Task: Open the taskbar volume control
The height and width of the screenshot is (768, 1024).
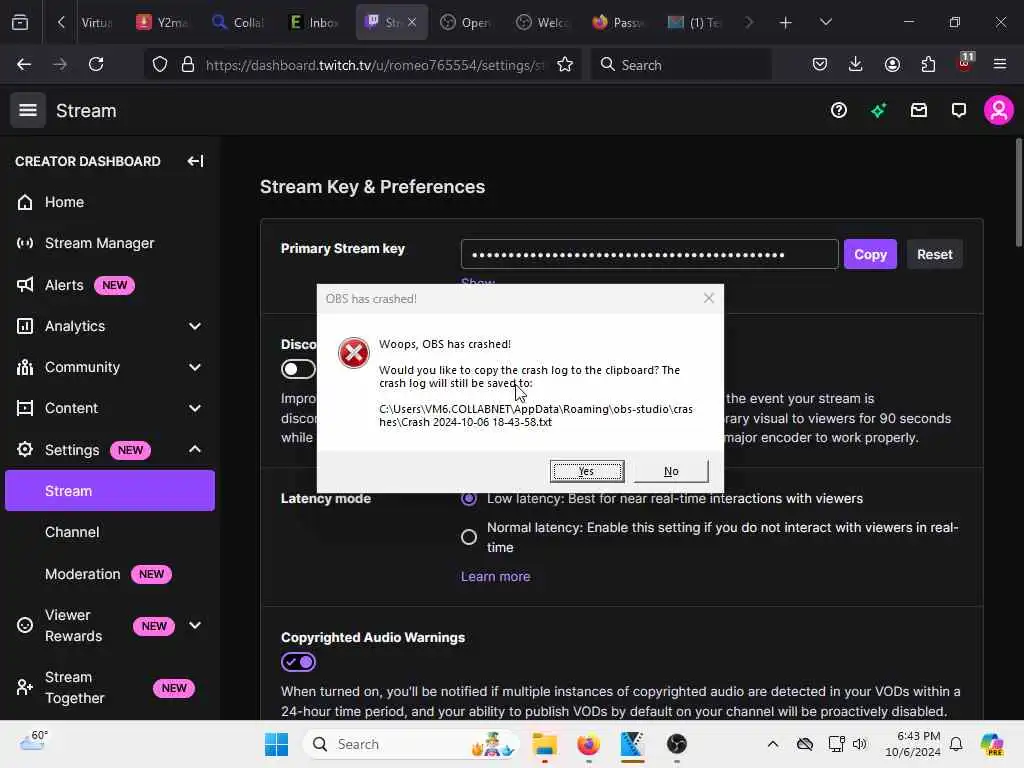Action: tap(859, 744)
